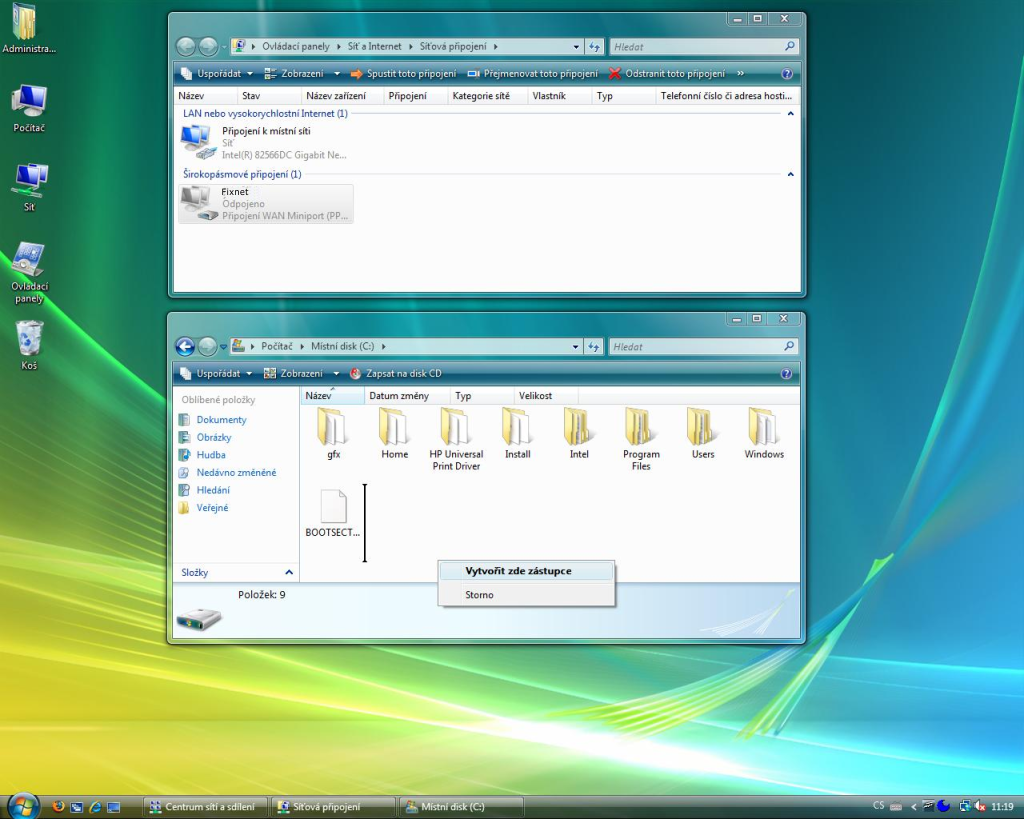Select the Windows folder
This screenshot has height=819, width=1024.
[764, 432]
